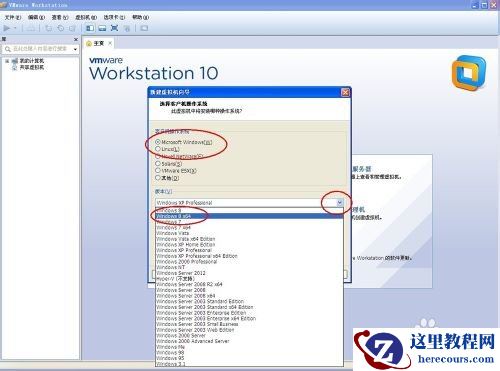The width and height of the screenshot is (500, 371).
Task: Choose Windows 7 from version list
Action: point(249,222)
